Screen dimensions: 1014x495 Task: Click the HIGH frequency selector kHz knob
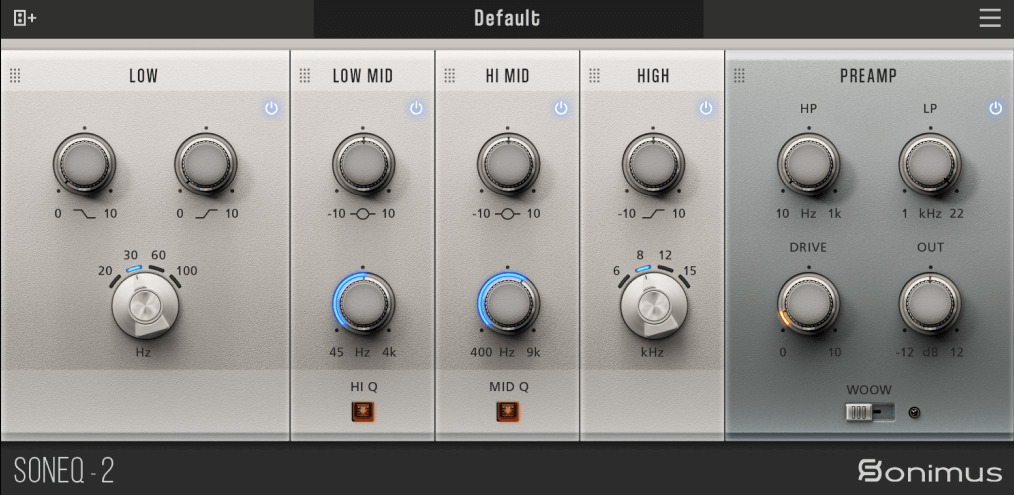[x=654, y=305]
